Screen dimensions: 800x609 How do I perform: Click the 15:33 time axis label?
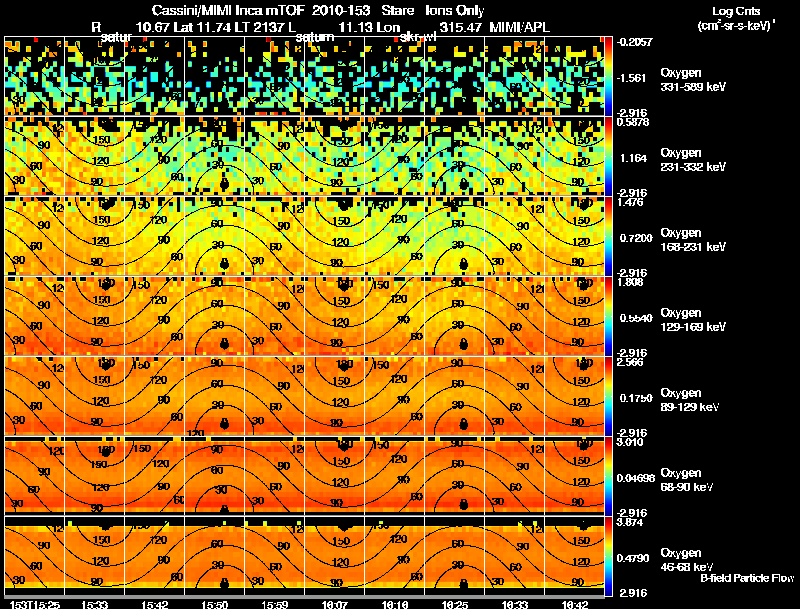click(94, 605)
